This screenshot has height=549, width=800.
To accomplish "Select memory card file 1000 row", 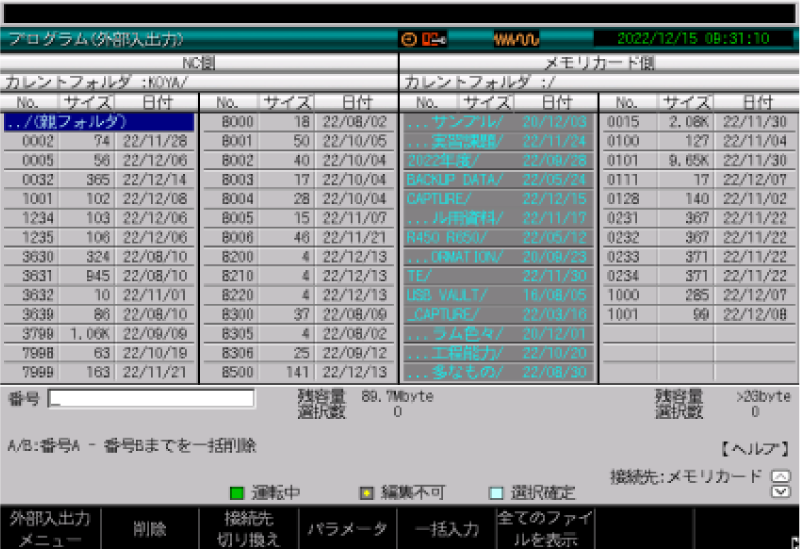I will coord(698,295).
